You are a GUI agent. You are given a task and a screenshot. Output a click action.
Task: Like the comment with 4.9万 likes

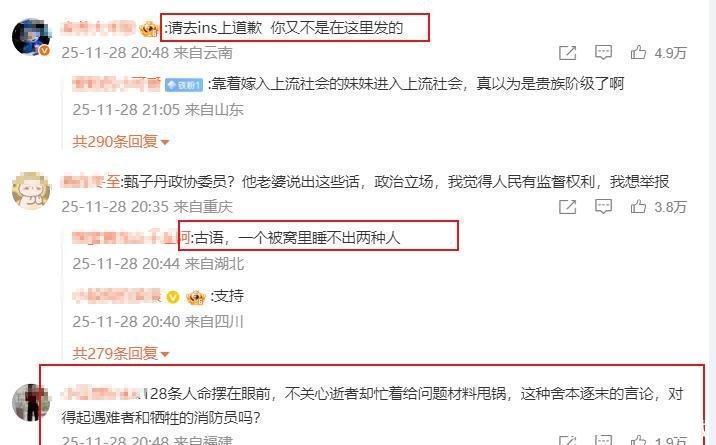[x=638, y=53]
